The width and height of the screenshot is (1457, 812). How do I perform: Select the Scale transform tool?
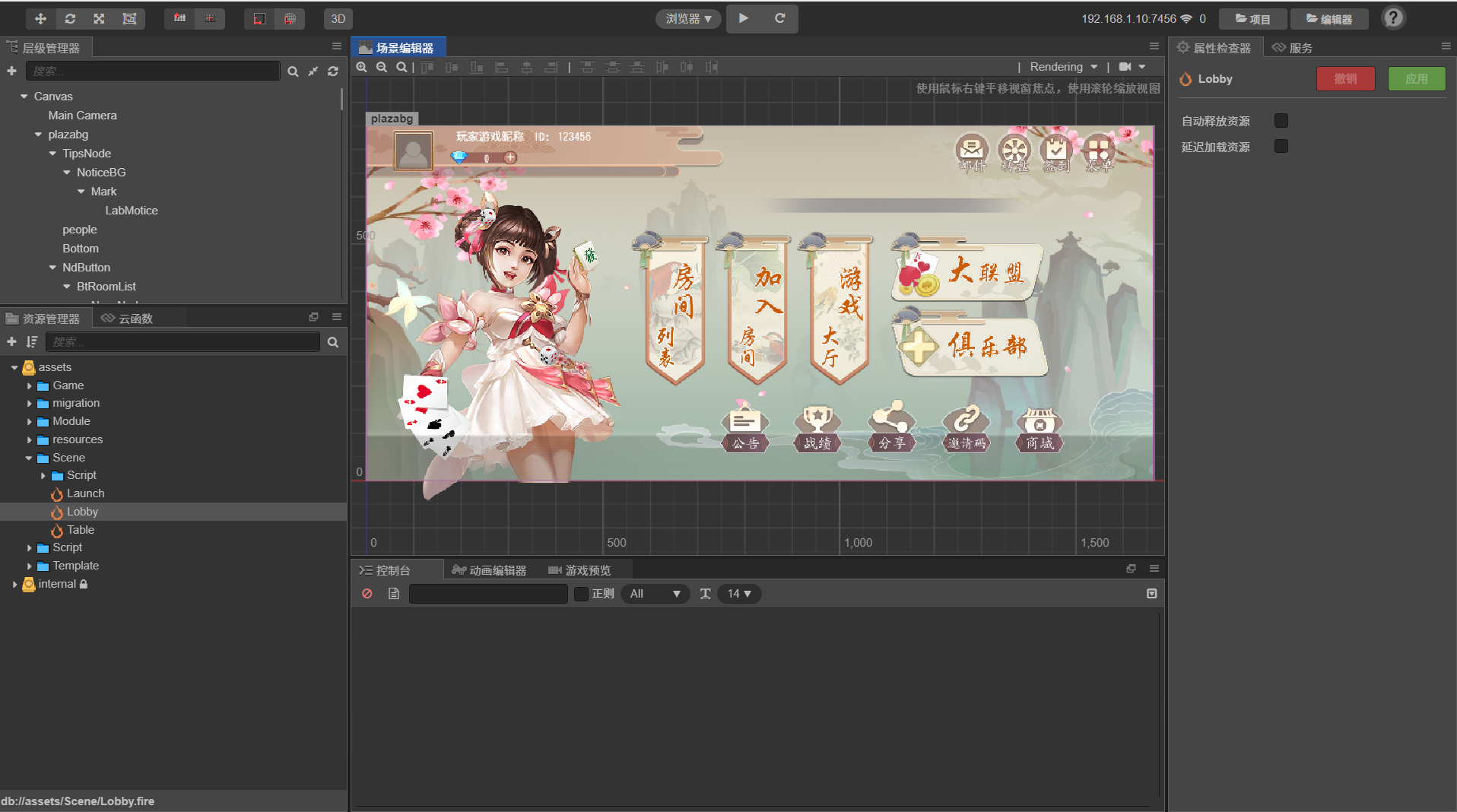(99, 18)
